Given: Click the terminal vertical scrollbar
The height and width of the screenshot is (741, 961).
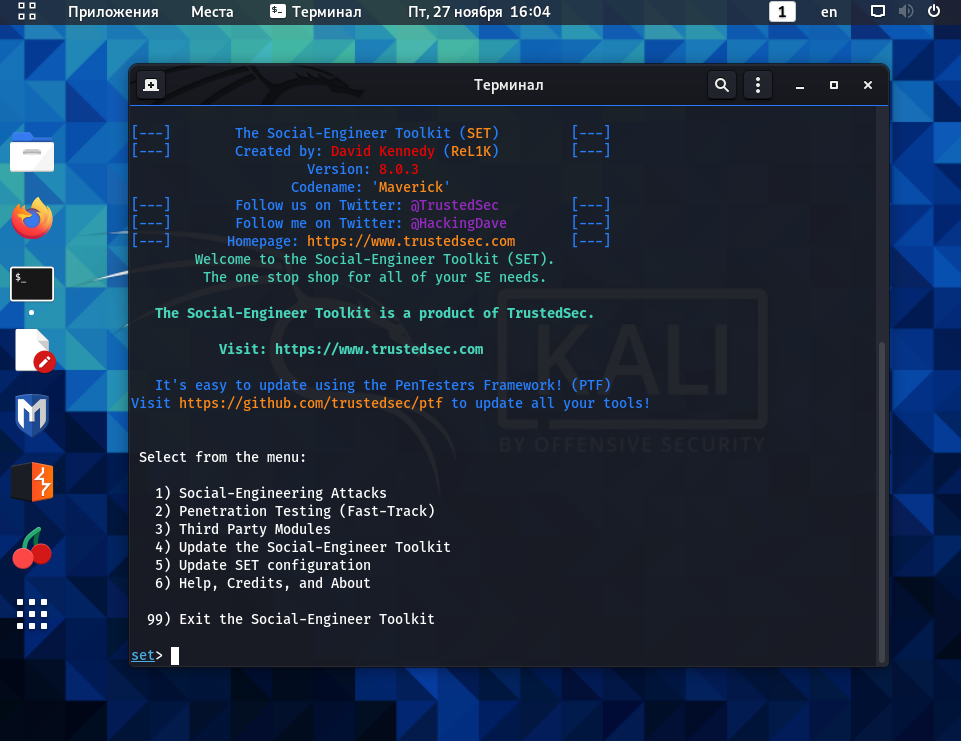Looking at the screenshot, I should pos(882,501).
